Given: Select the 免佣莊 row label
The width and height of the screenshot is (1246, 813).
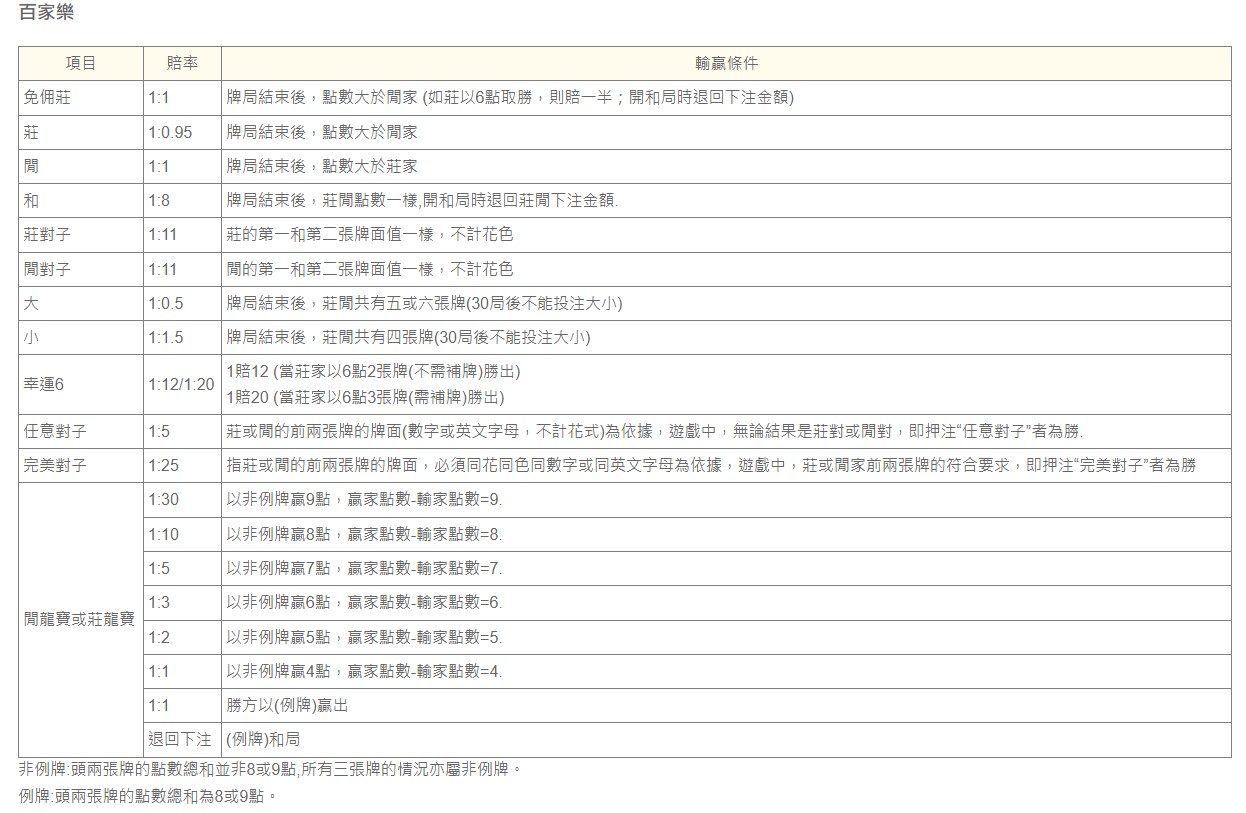Looking at the screenshot, I should 48,98.
